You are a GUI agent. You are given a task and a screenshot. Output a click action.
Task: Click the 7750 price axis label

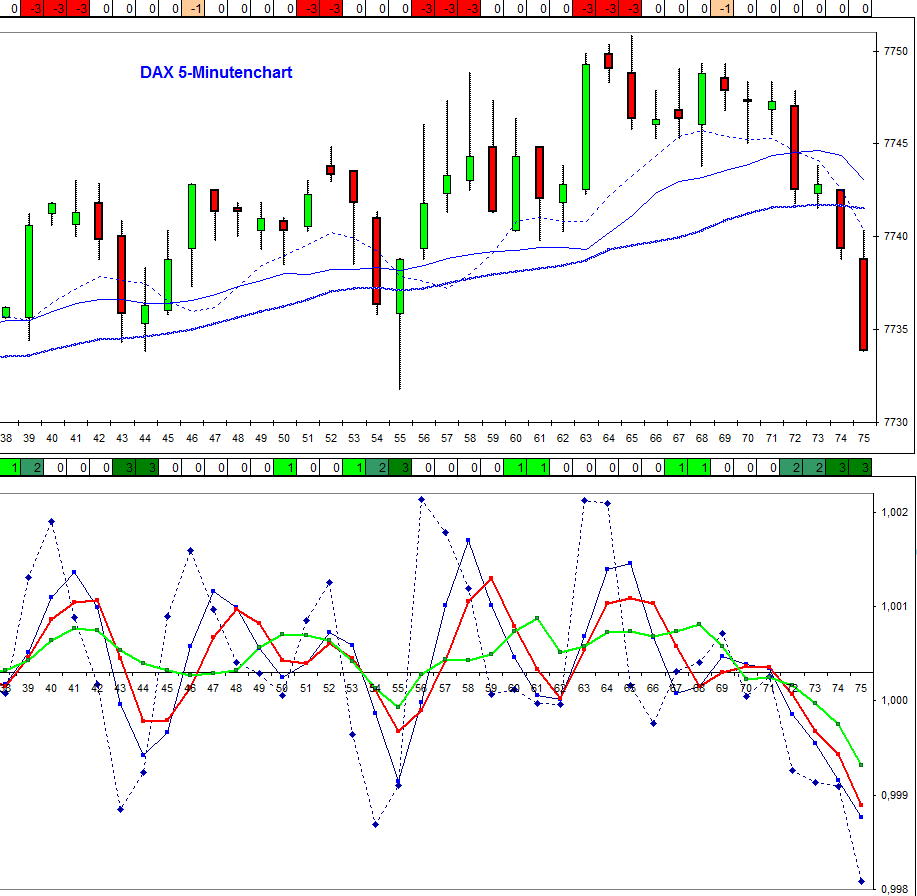click(895, 51)
